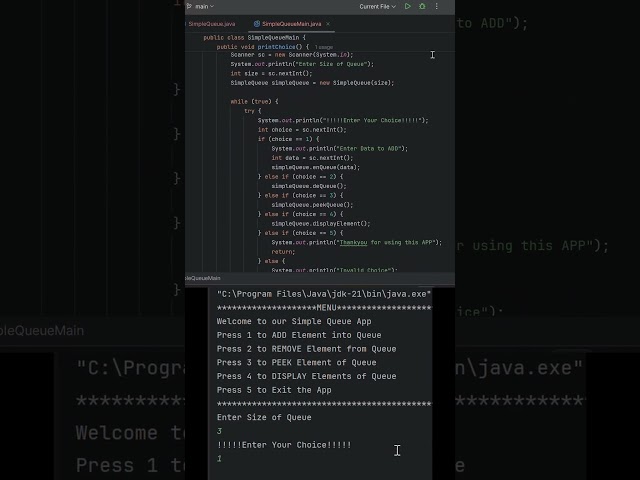Select the SimpleQueueMain.java editor tab
The height and width of the screenshot is (480, 640).
tap(291, 24)
